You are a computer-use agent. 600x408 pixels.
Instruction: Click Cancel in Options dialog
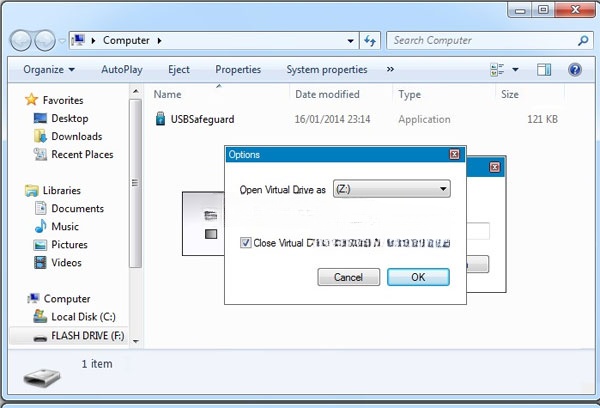(348, 277)
